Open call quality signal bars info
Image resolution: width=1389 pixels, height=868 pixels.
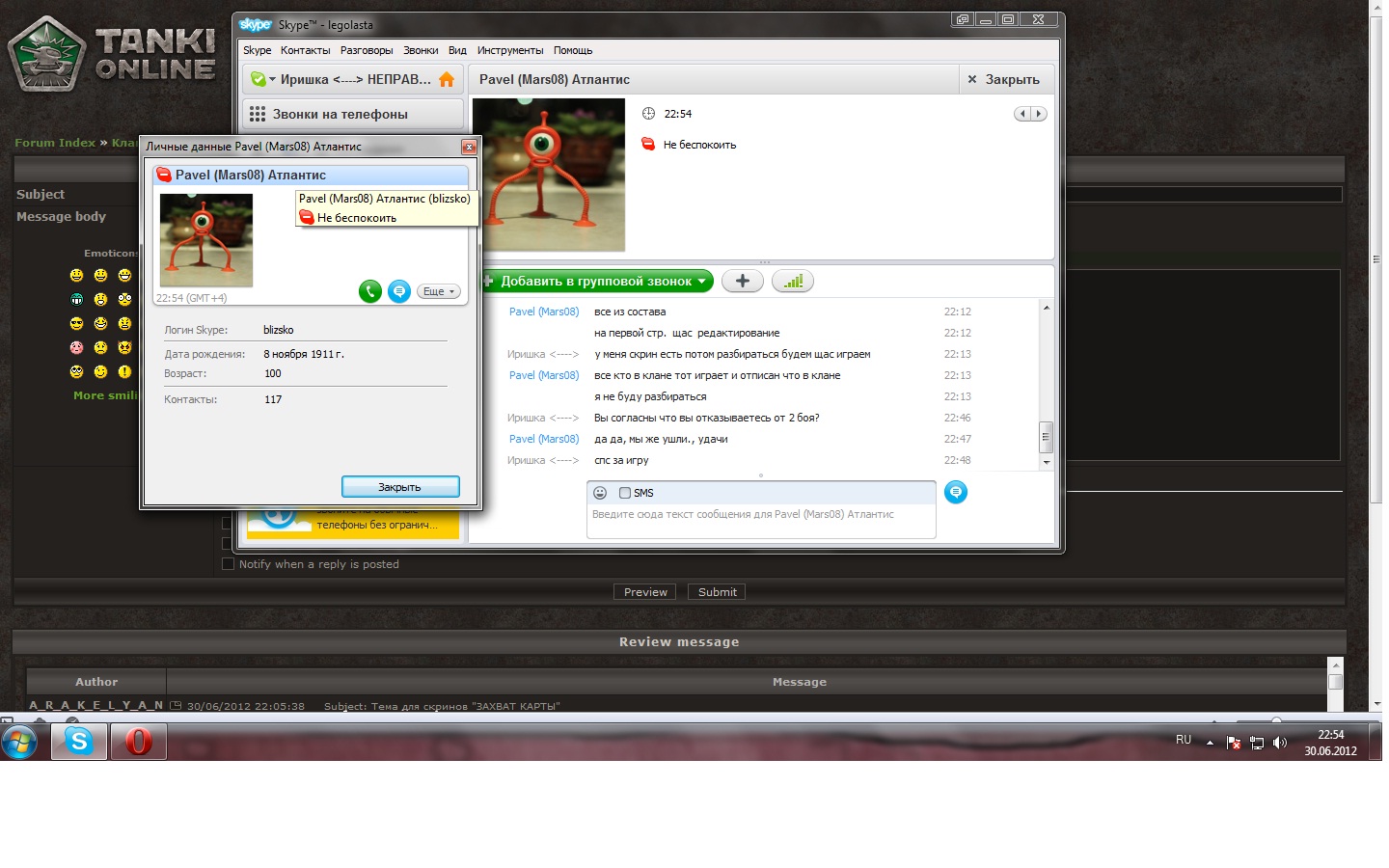coord(793,281)
